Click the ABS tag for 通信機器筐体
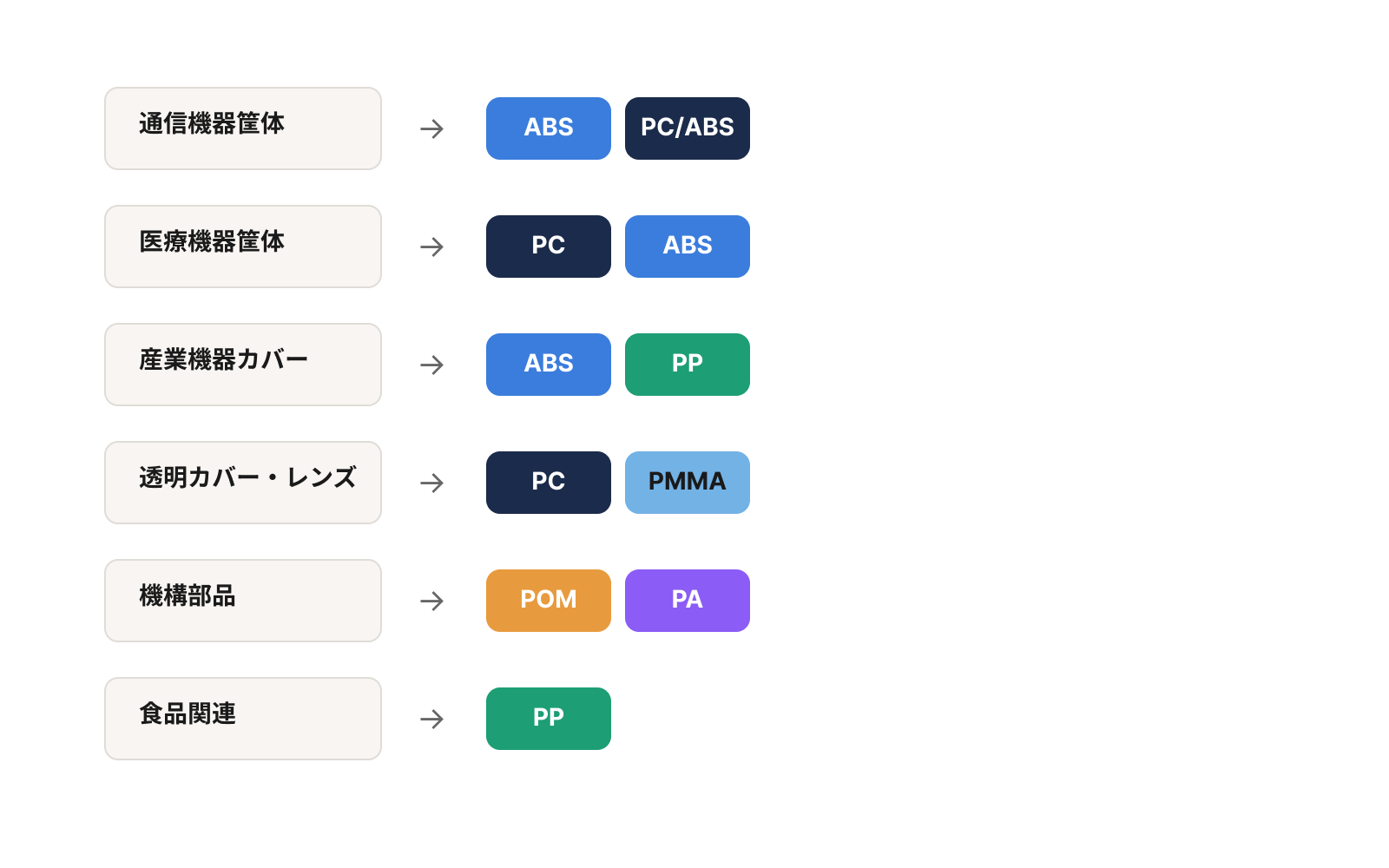The height and width of the screenshot is (868, 1389). tap(549, 128)
